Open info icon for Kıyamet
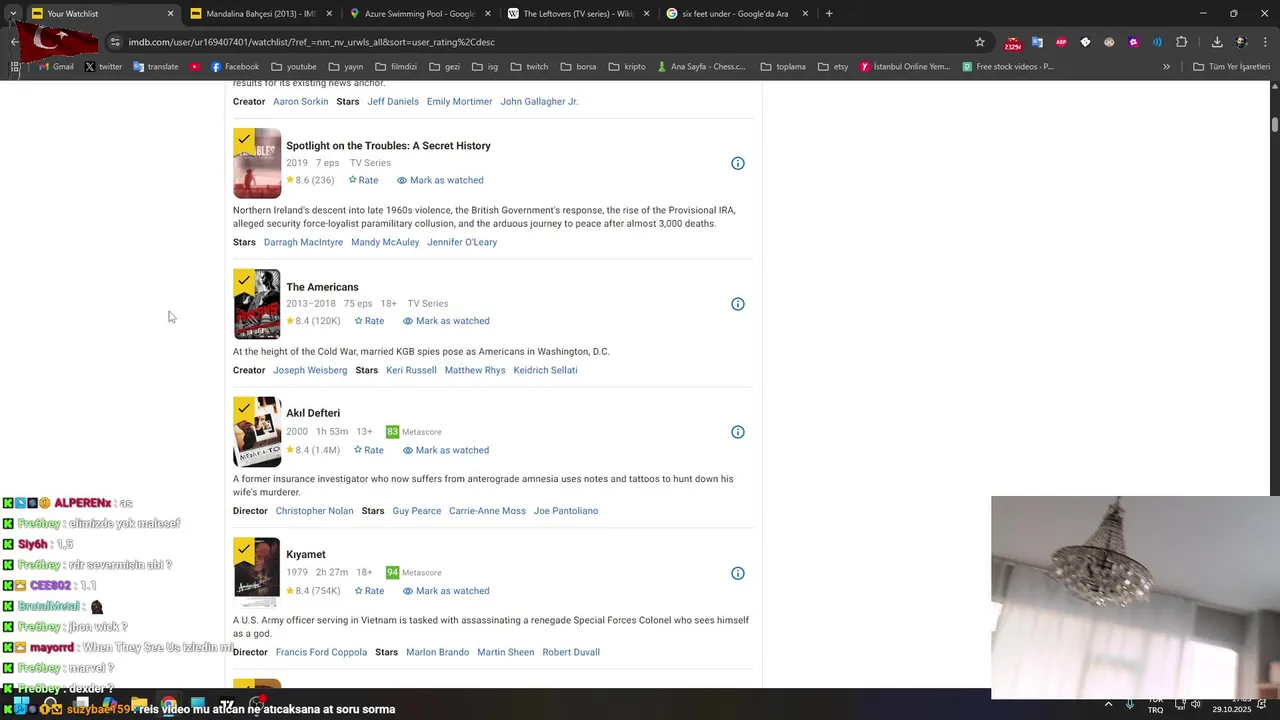 click(x=737, y=573)
